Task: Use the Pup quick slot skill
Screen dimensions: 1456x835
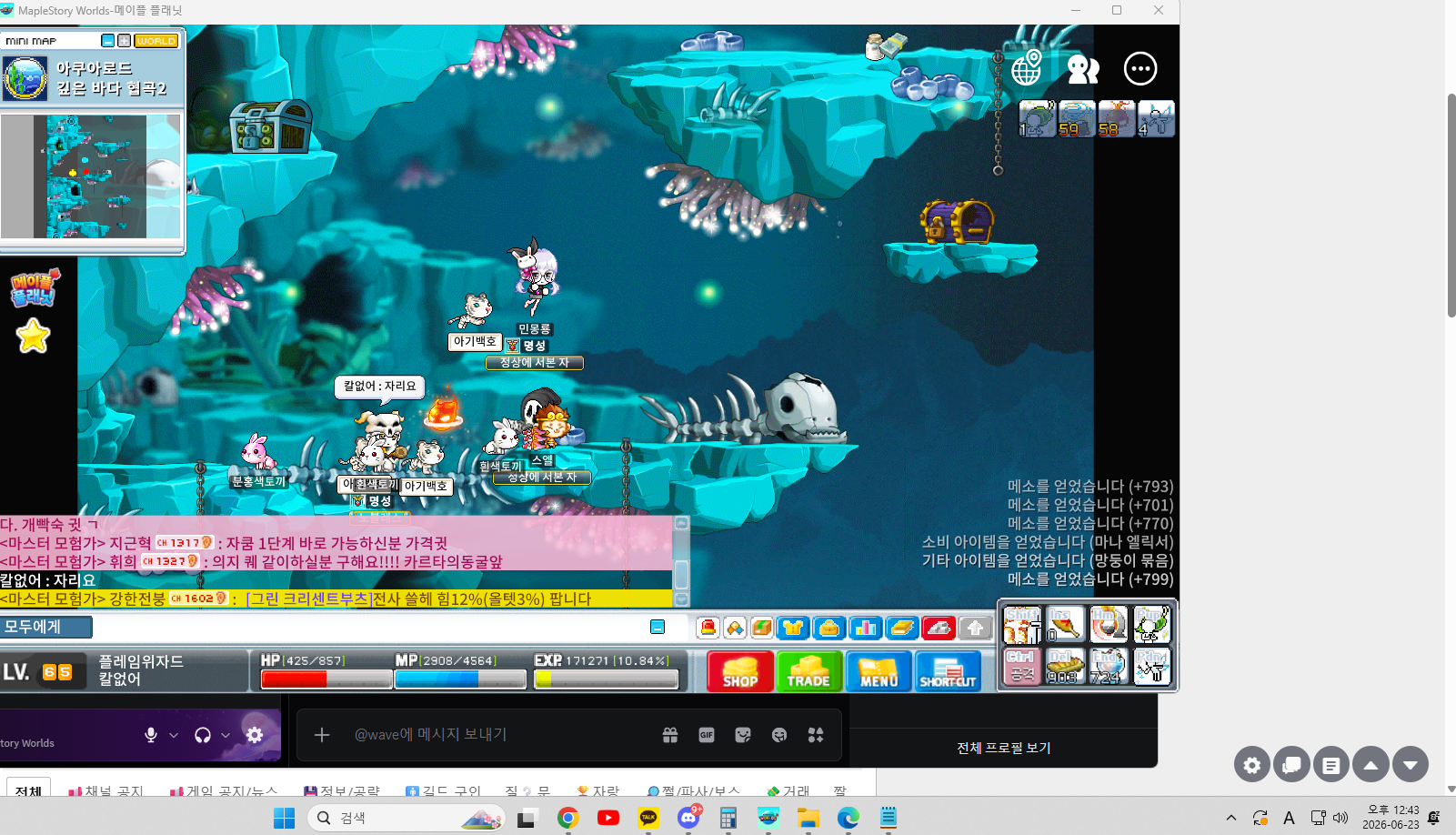Action: (1151, 625)
